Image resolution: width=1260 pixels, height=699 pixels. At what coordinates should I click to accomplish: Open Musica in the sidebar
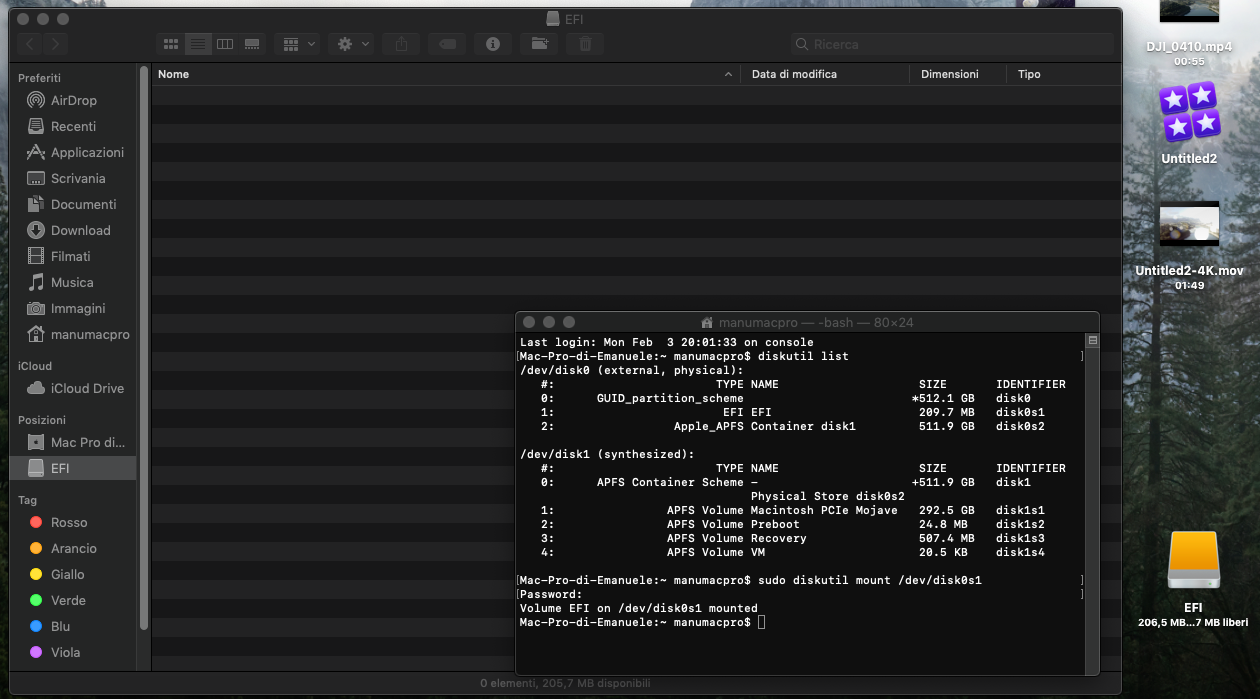coord(73,282)
